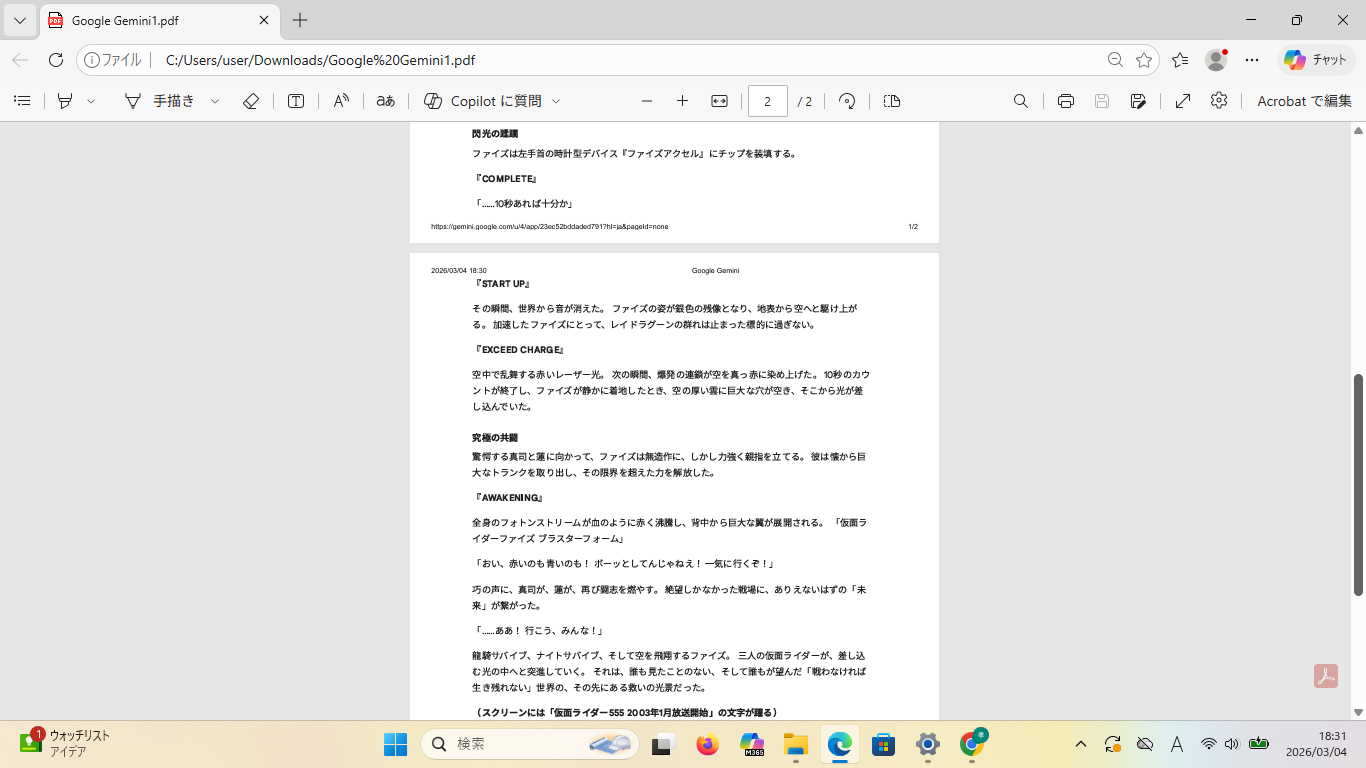Start read aloud for the PDF
The image size is (1366, 768).
[341, 101]
